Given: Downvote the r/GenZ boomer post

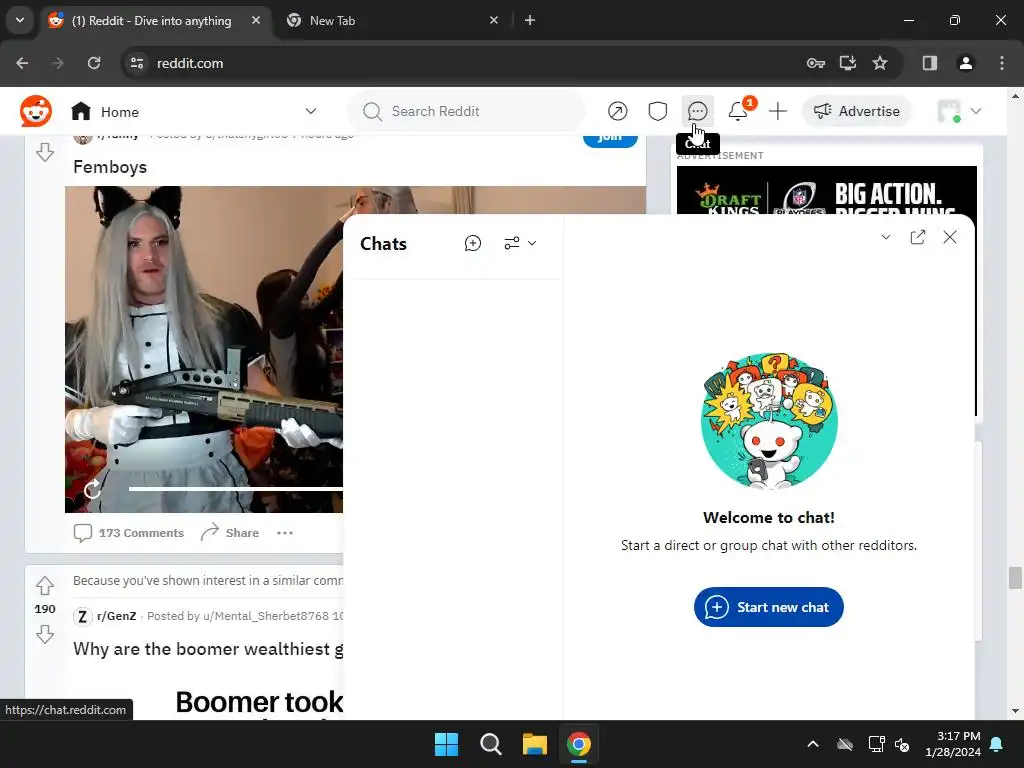Looking at the screenshot, I should click(45, 634).
